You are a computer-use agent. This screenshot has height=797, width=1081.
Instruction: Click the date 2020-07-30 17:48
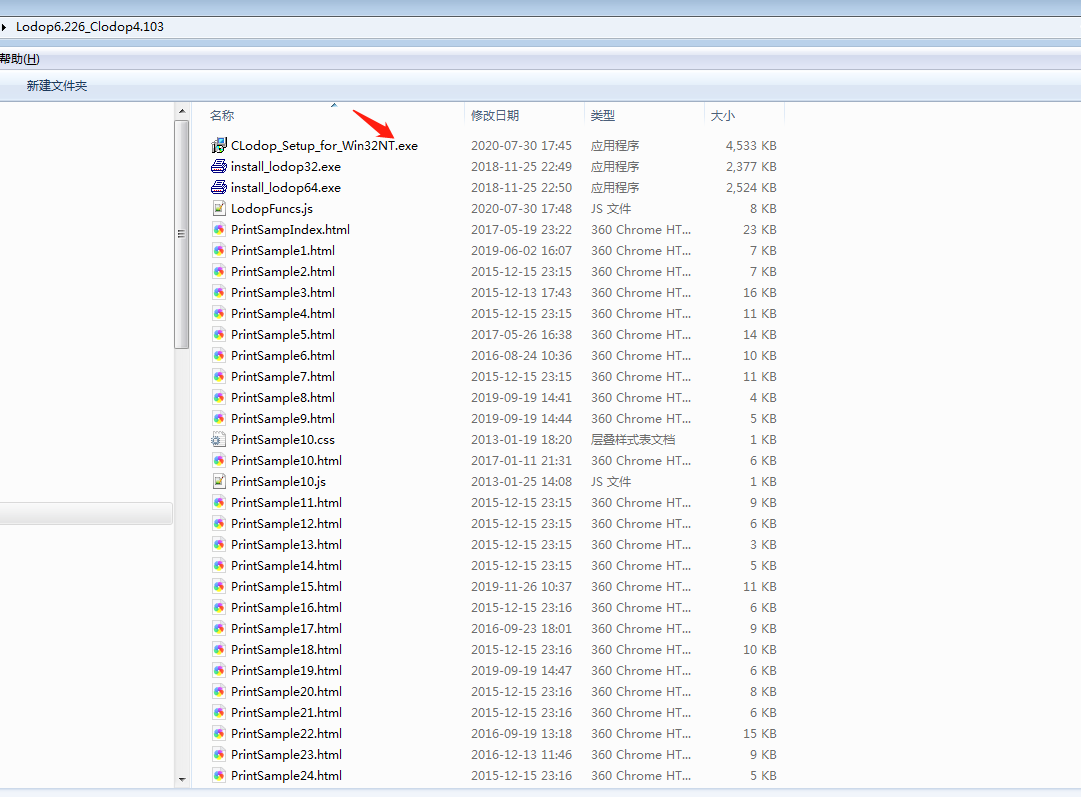coord(521,209)
